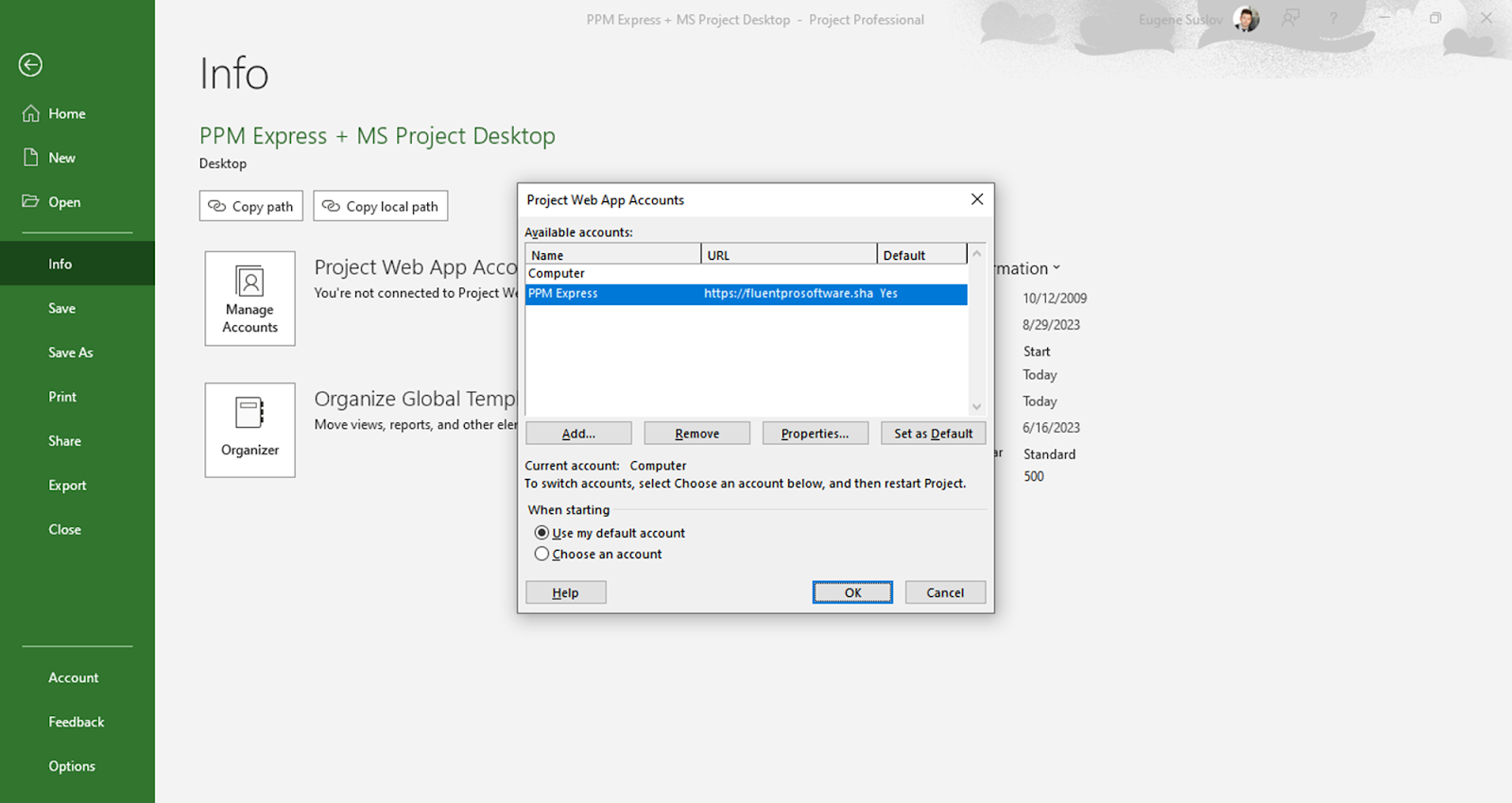Open the Print menu item
This screenshot has width=1512, height=803.
(x=77, y=397)
